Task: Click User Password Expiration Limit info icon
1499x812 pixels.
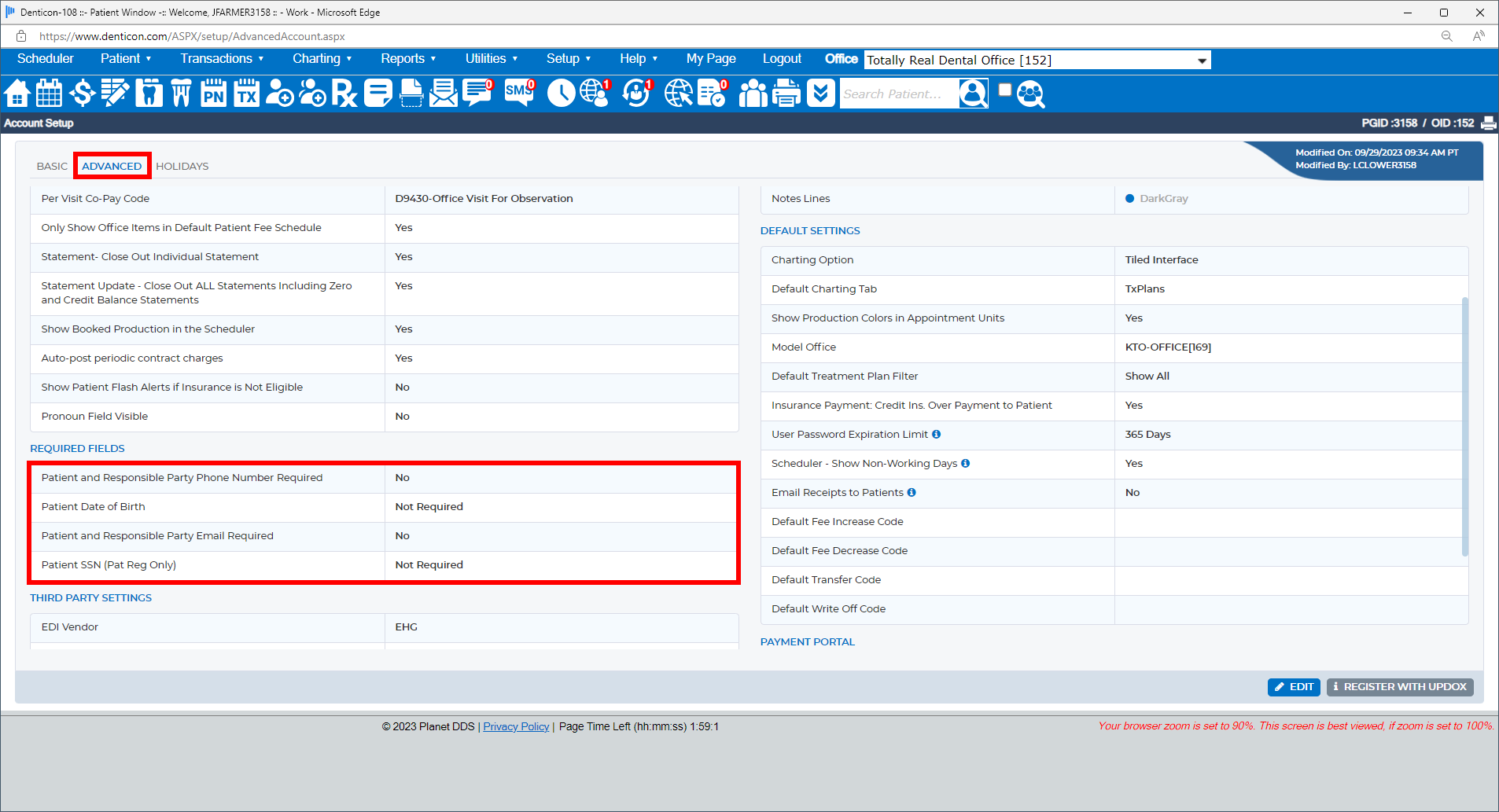Action: (x=936, y=434)
